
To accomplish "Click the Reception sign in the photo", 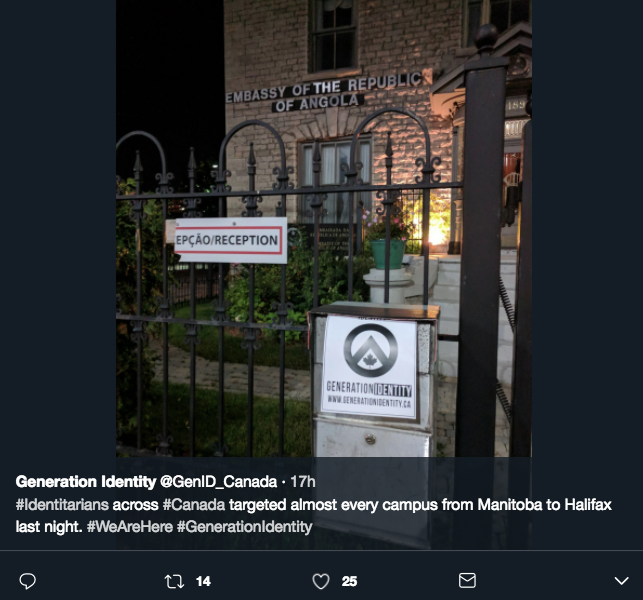I will pyautogui.click(x=230, y=240).
